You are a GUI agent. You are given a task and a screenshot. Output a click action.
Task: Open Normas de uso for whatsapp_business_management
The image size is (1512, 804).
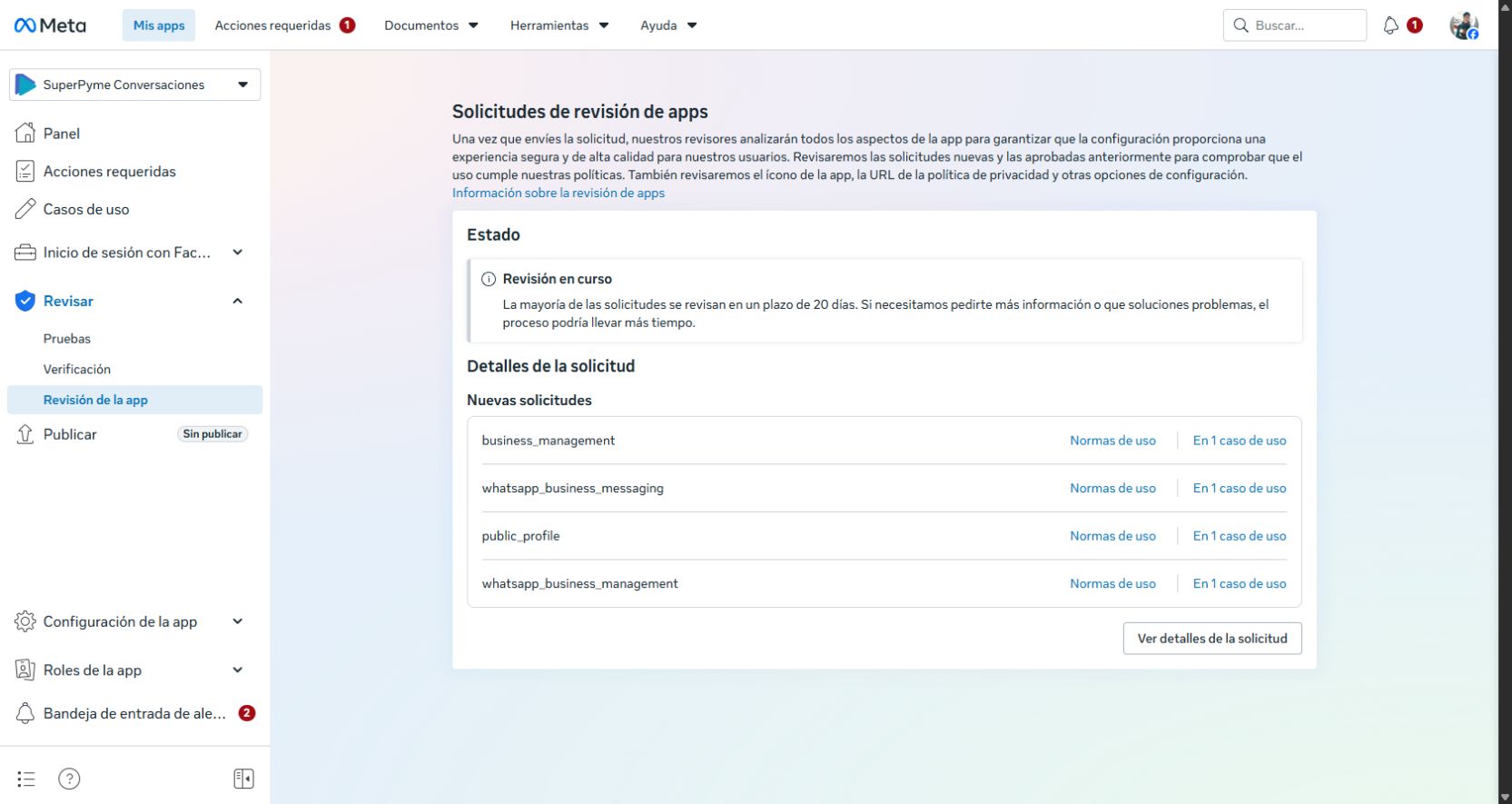[x=1112, y=583]
